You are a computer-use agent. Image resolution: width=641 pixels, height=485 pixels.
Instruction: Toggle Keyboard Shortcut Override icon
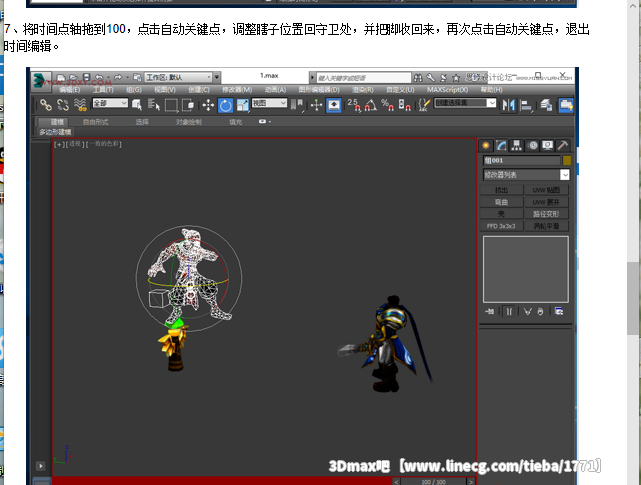point(334,105)
